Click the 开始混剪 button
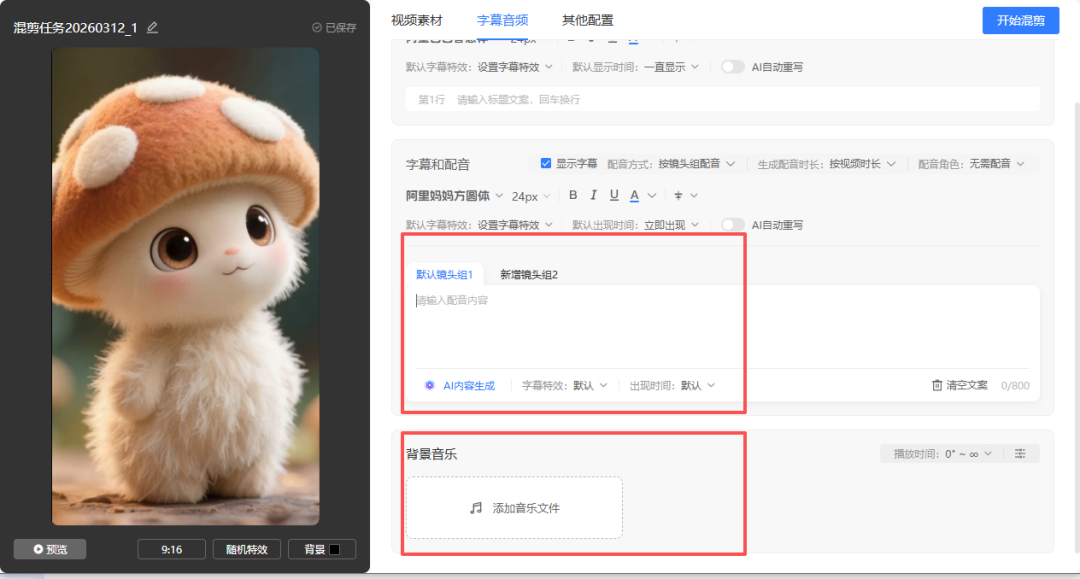The image size is (1080, 579). click(1020, 21)
